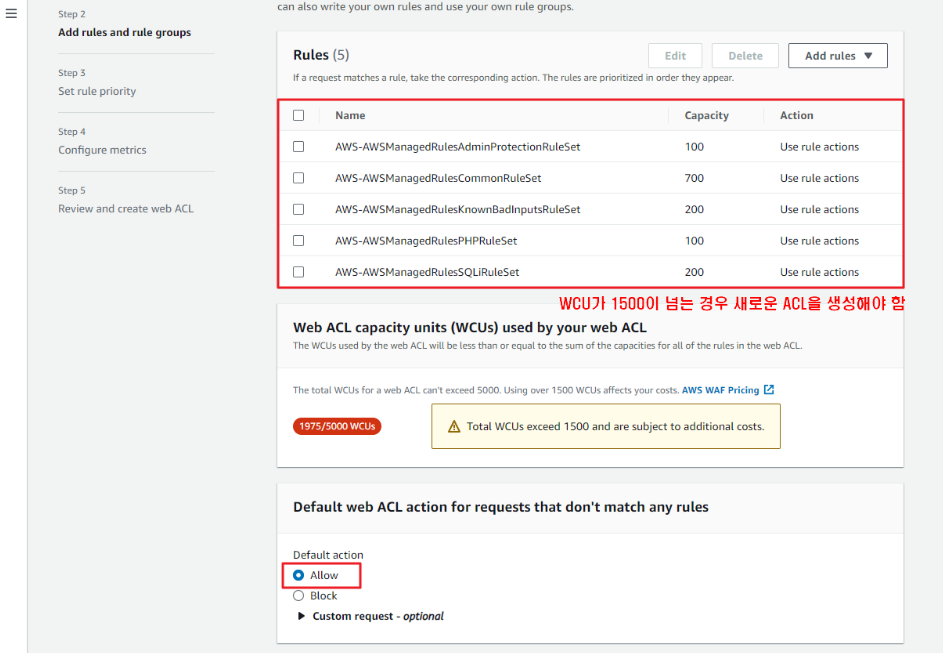Go to Step 5 Review and create web ACL
The height and width of the screenshot is (653, 943).
[126, 209]
